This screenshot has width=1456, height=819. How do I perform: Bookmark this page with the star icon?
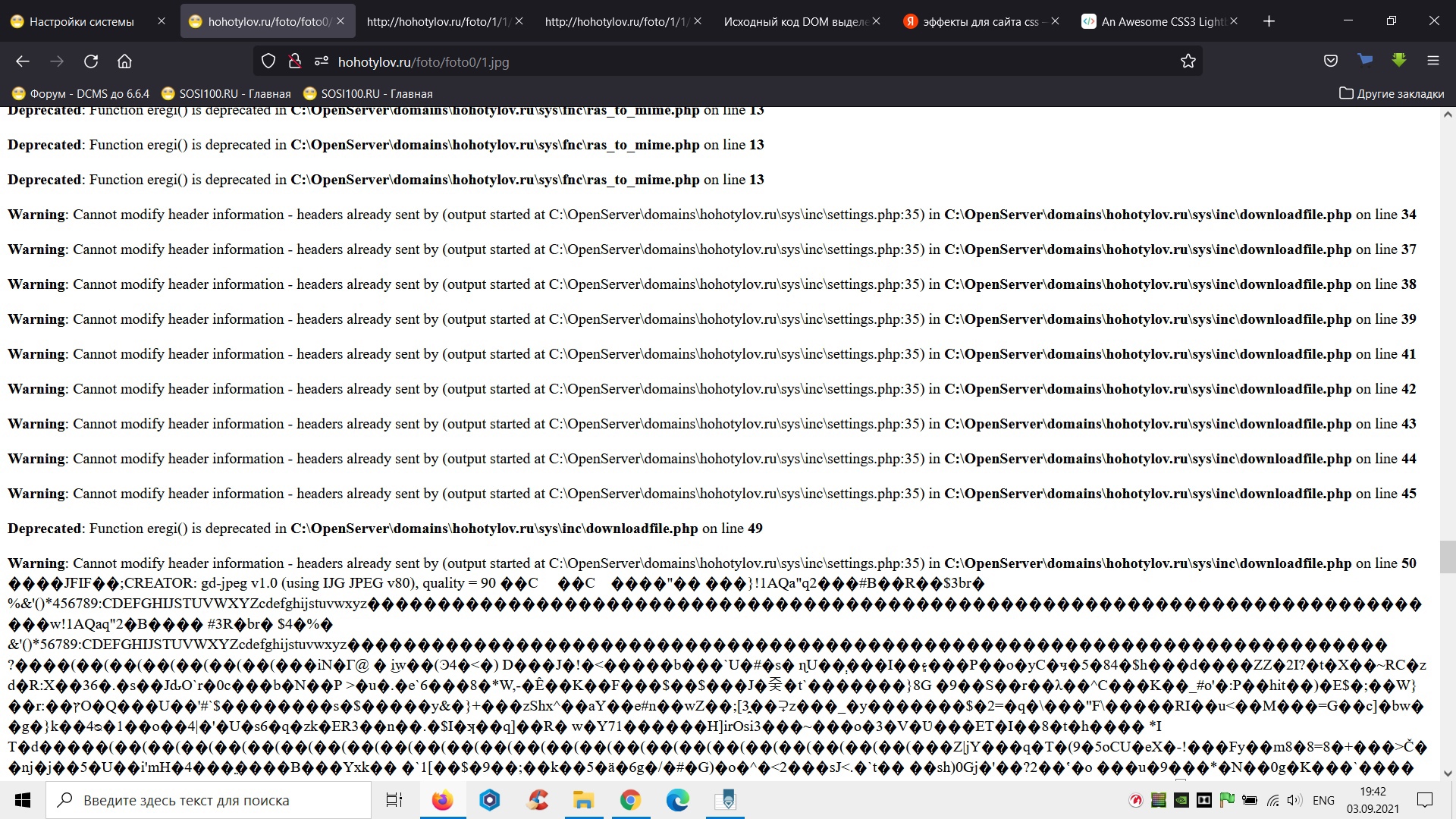click(1188, 61)
